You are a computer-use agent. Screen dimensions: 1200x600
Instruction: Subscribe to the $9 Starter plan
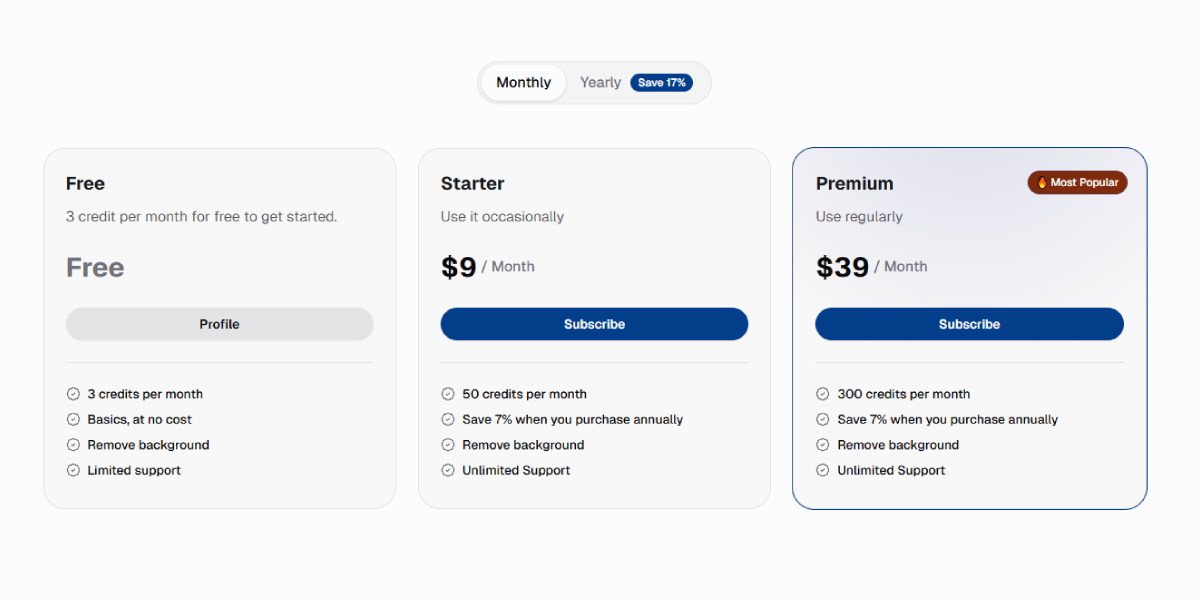(x=594, y=324)
